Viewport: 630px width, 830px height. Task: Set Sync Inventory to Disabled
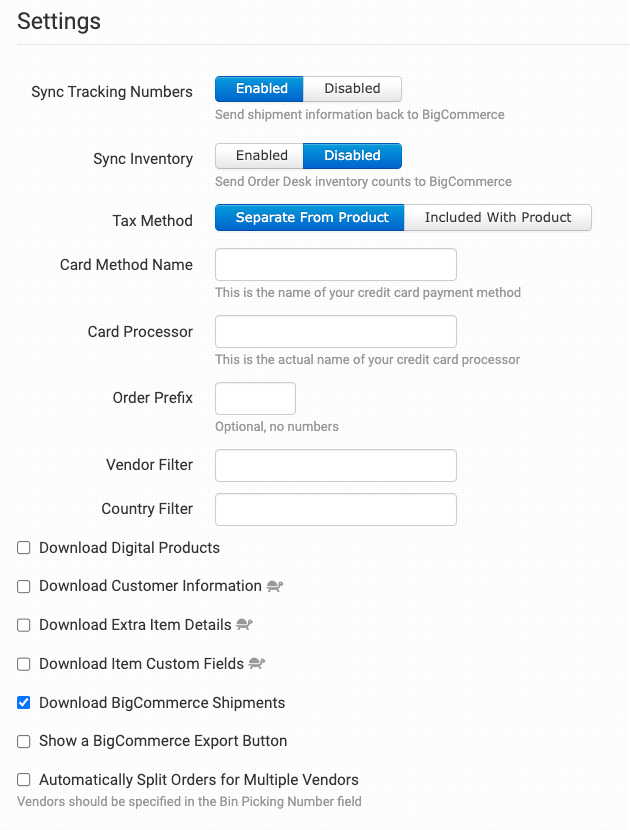[x=352, y=156]
